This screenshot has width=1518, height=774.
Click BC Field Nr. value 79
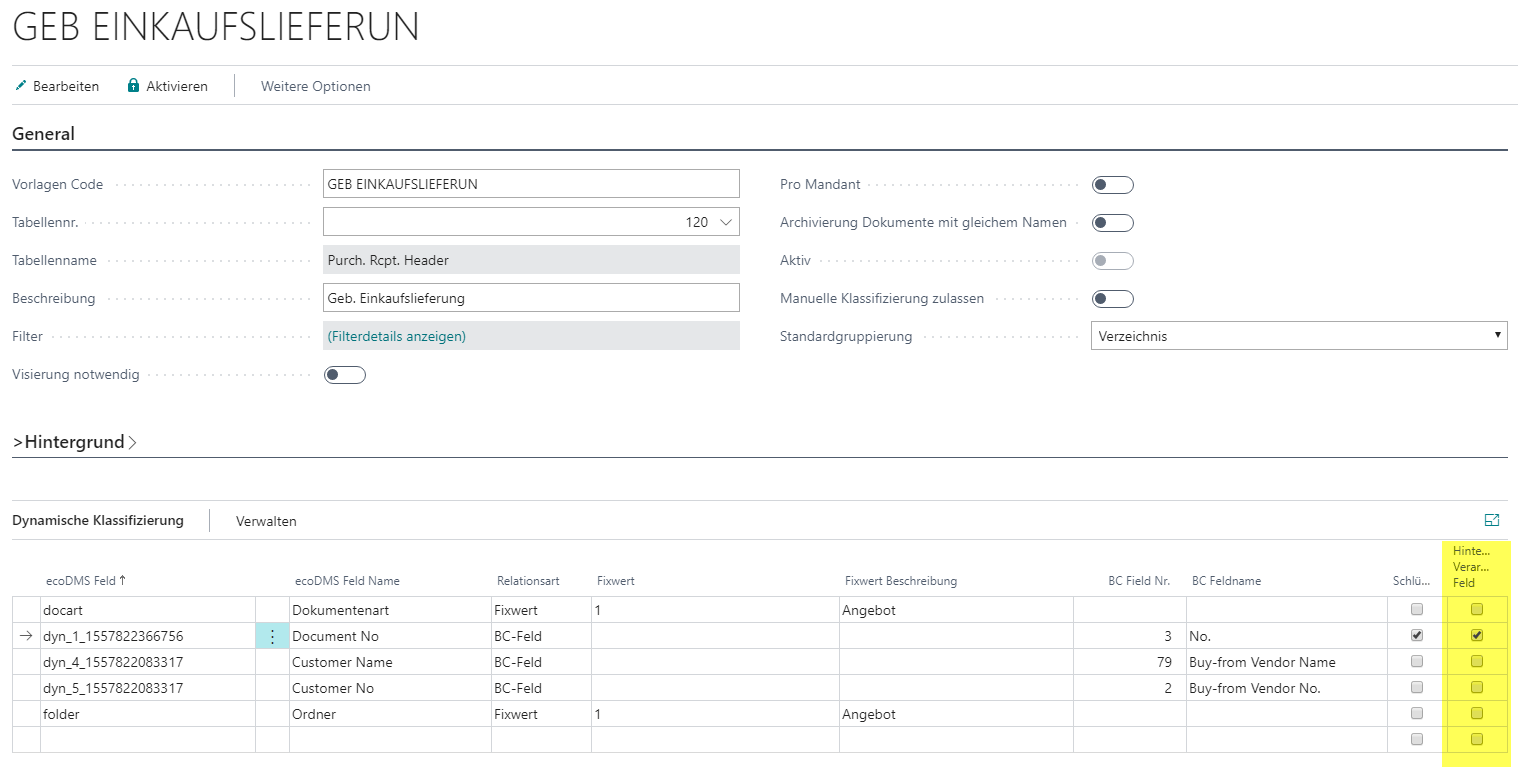coord(1130,662)
